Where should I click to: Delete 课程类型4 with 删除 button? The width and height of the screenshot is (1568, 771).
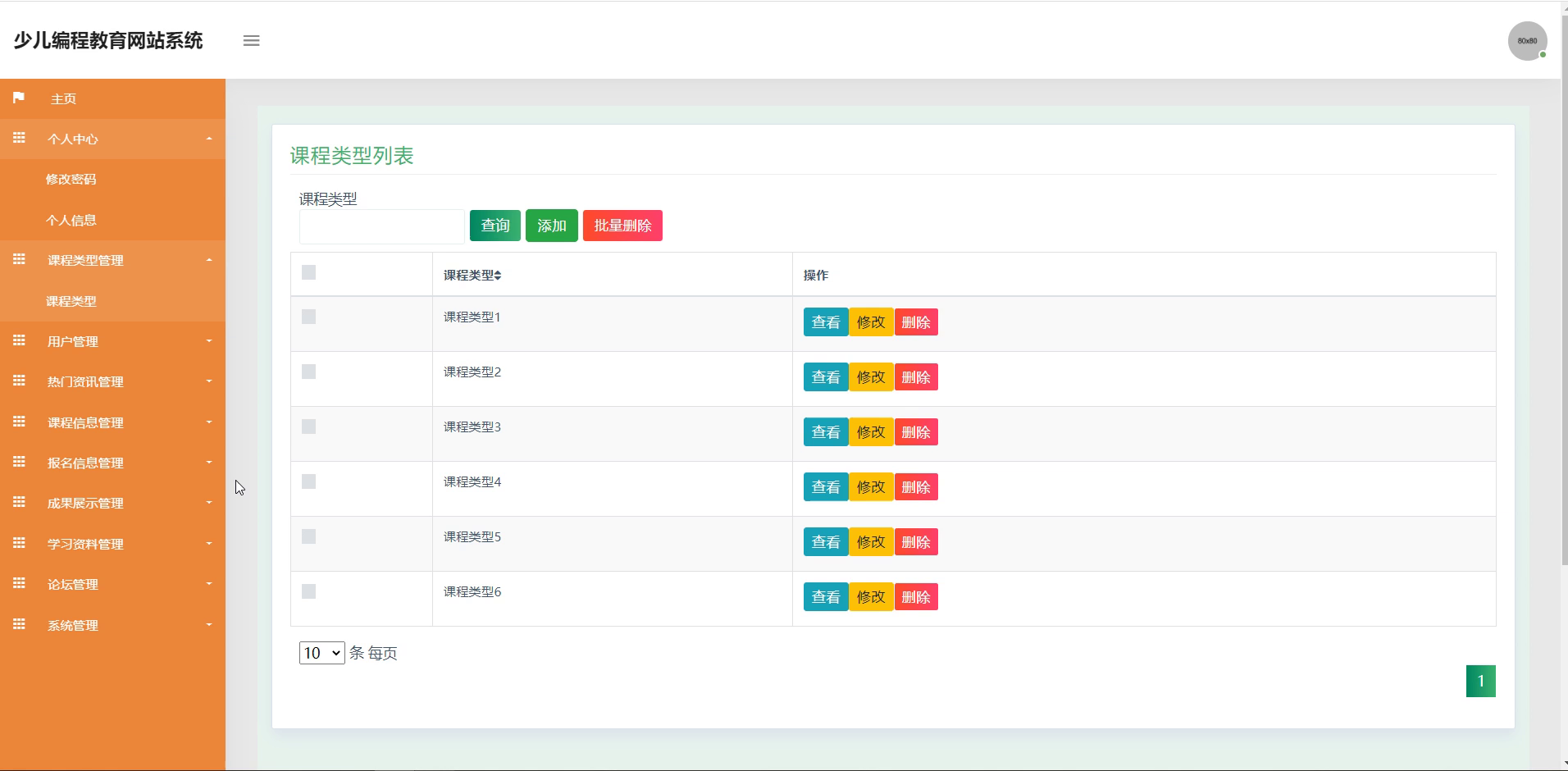(916, 487)
